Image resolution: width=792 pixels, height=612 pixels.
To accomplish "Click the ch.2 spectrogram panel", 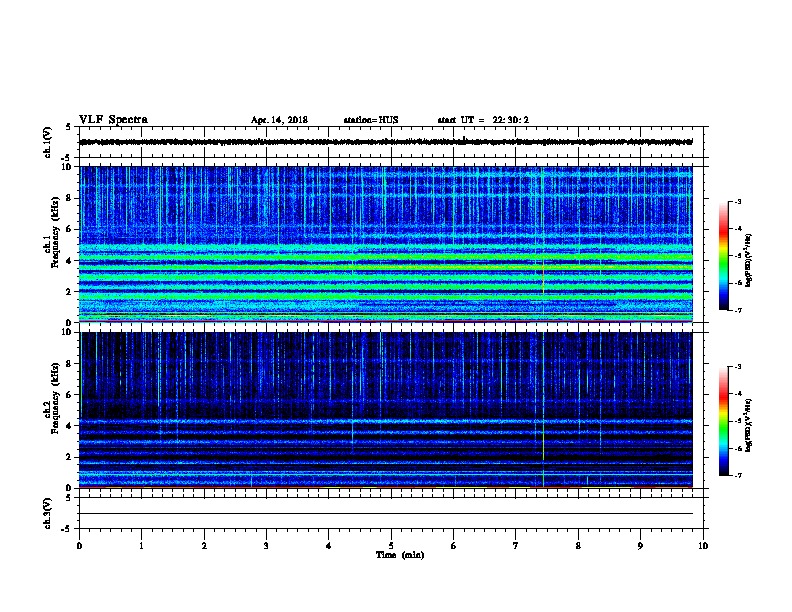I will 386,410.
